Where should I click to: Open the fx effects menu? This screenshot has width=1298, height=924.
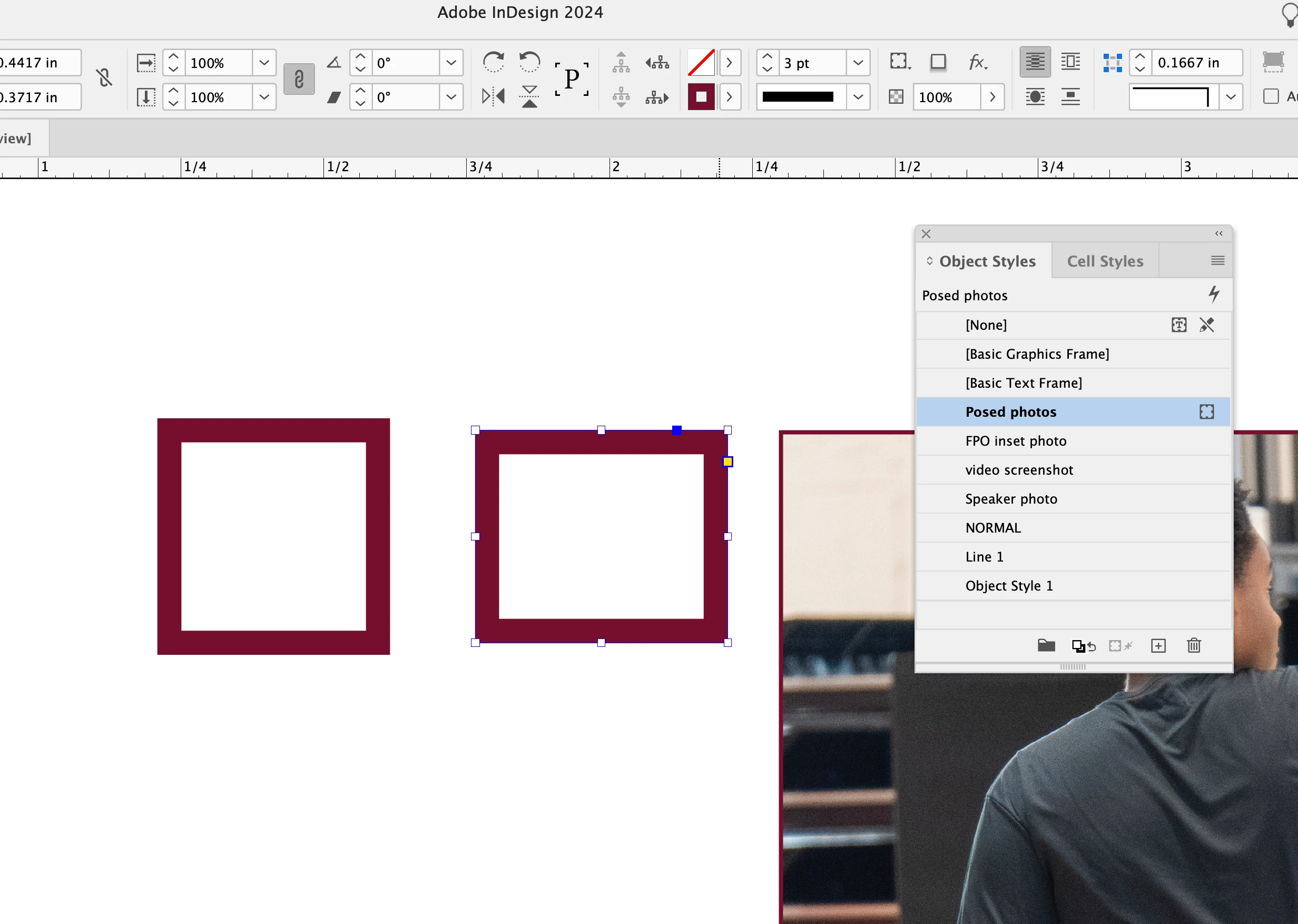pos(978,62)
